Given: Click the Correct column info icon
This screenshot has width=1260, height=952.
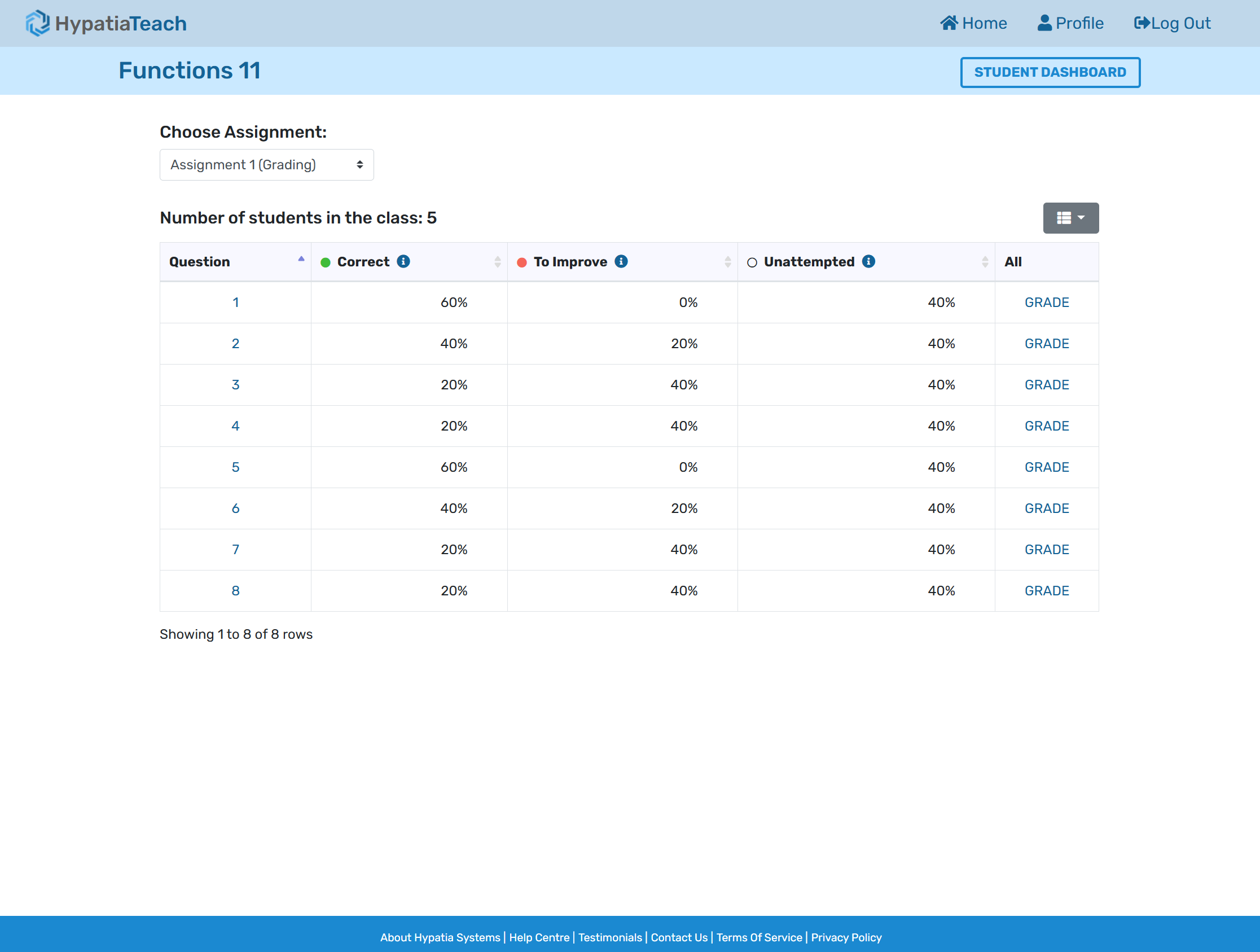Looking at the screenshot, I should [x=403, y=261].
